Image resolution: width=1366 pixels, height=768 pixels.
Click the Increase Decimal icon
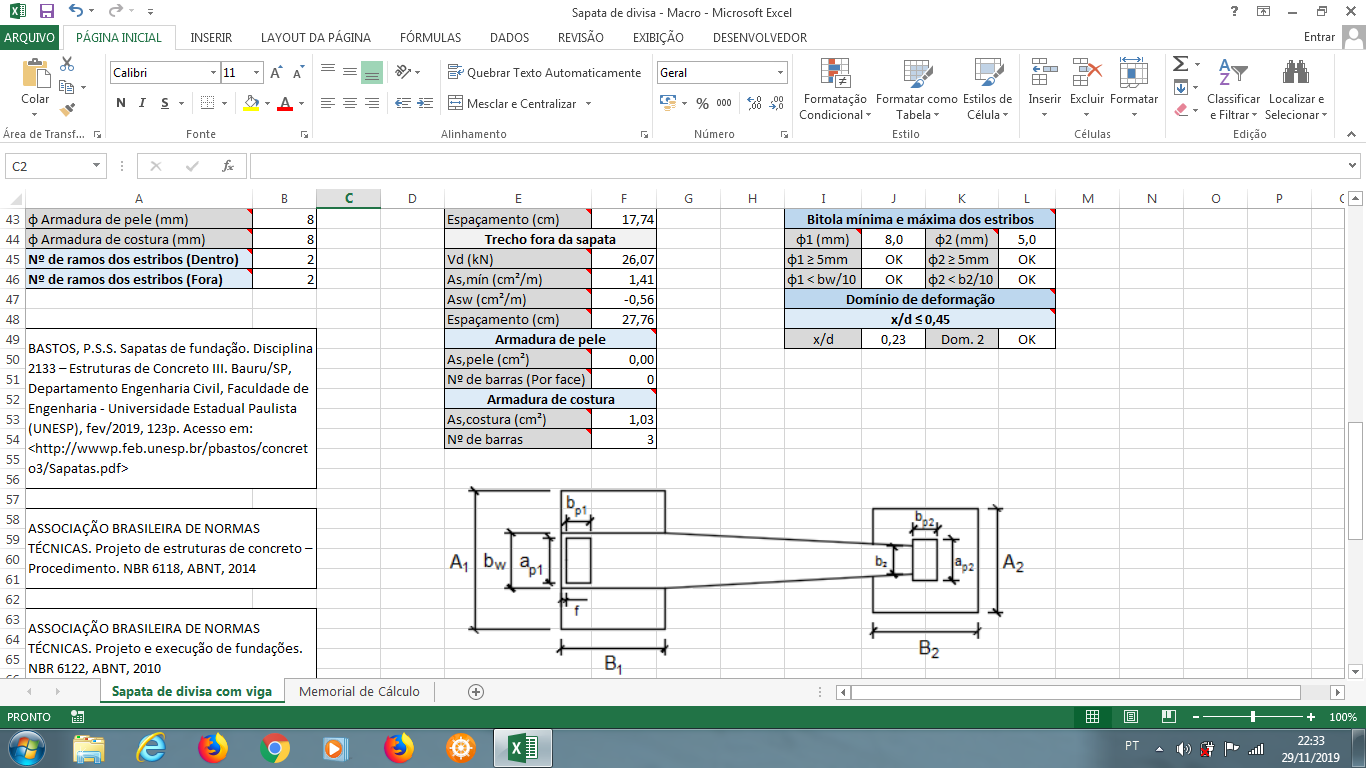tap(754, 103)
